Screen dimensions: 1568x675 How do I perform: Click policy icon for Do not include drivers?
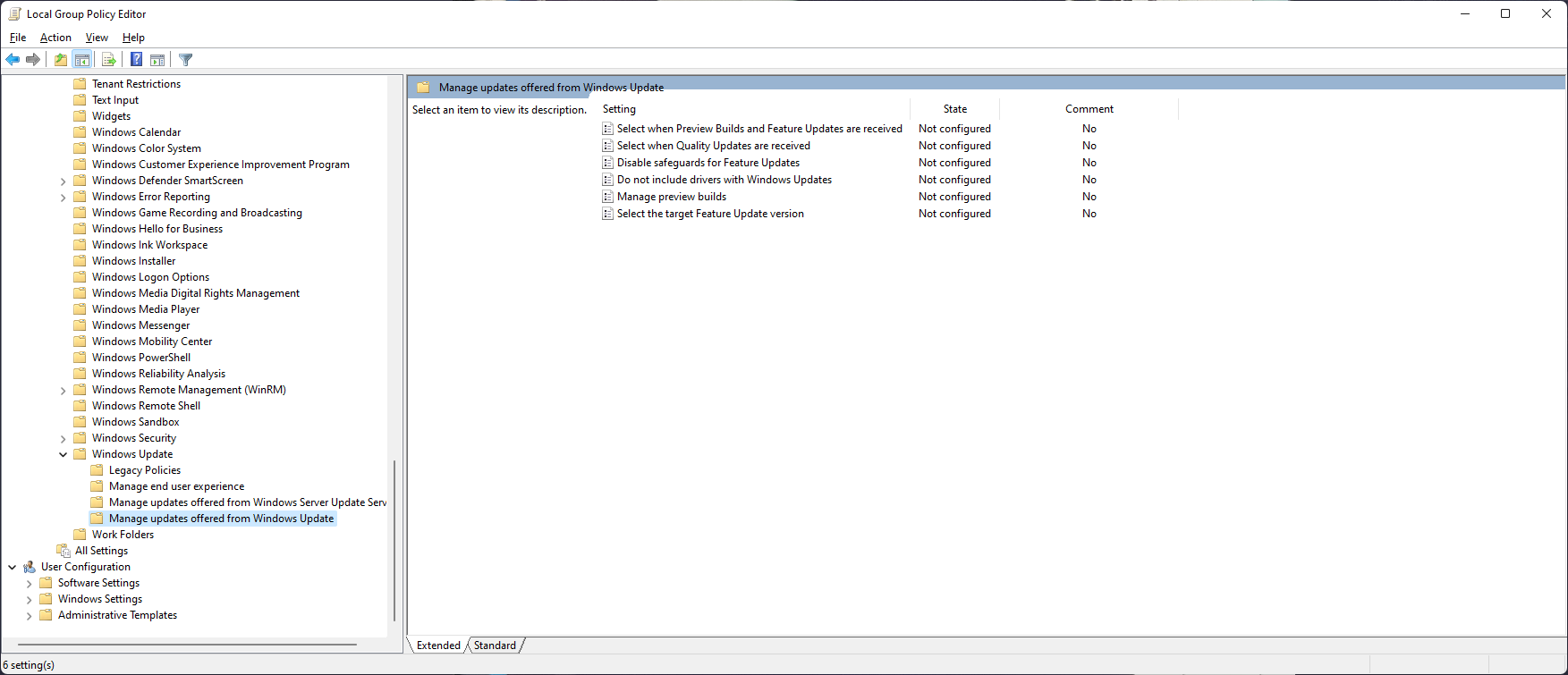(607, 180)
